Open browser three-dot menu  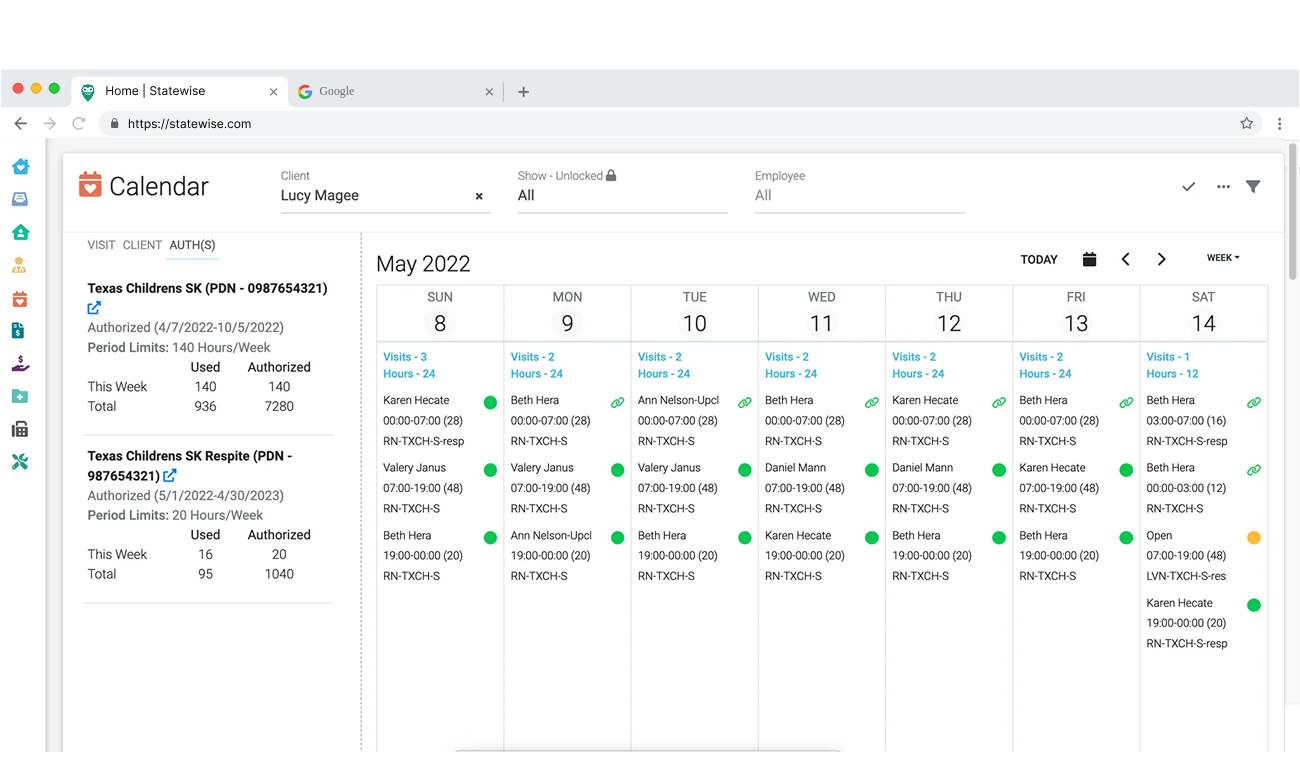point(1279,124)
